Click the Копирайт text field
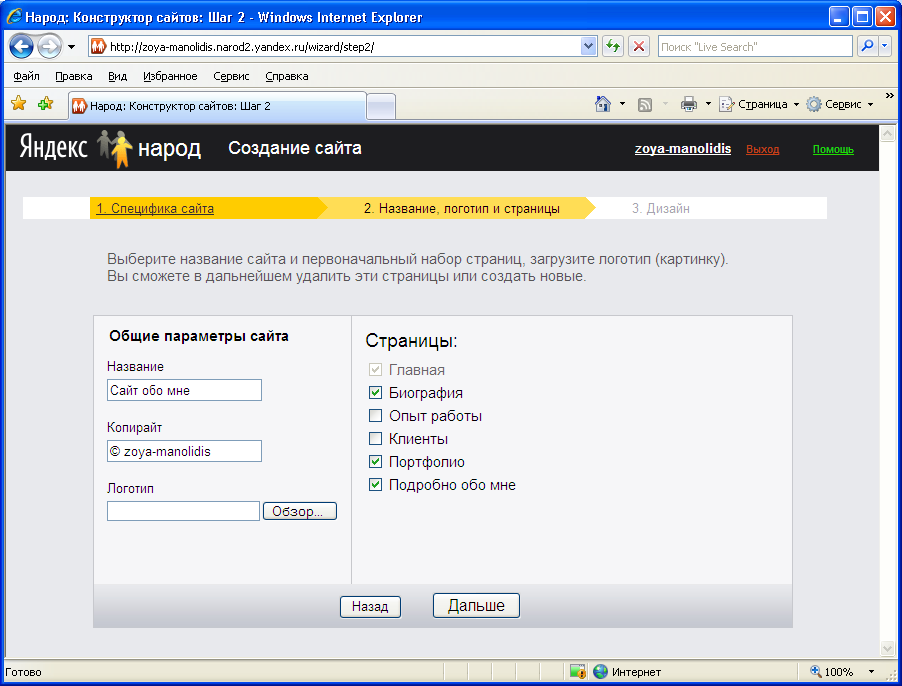This screenshot has width=902, height=686. [x=184, y=451]
